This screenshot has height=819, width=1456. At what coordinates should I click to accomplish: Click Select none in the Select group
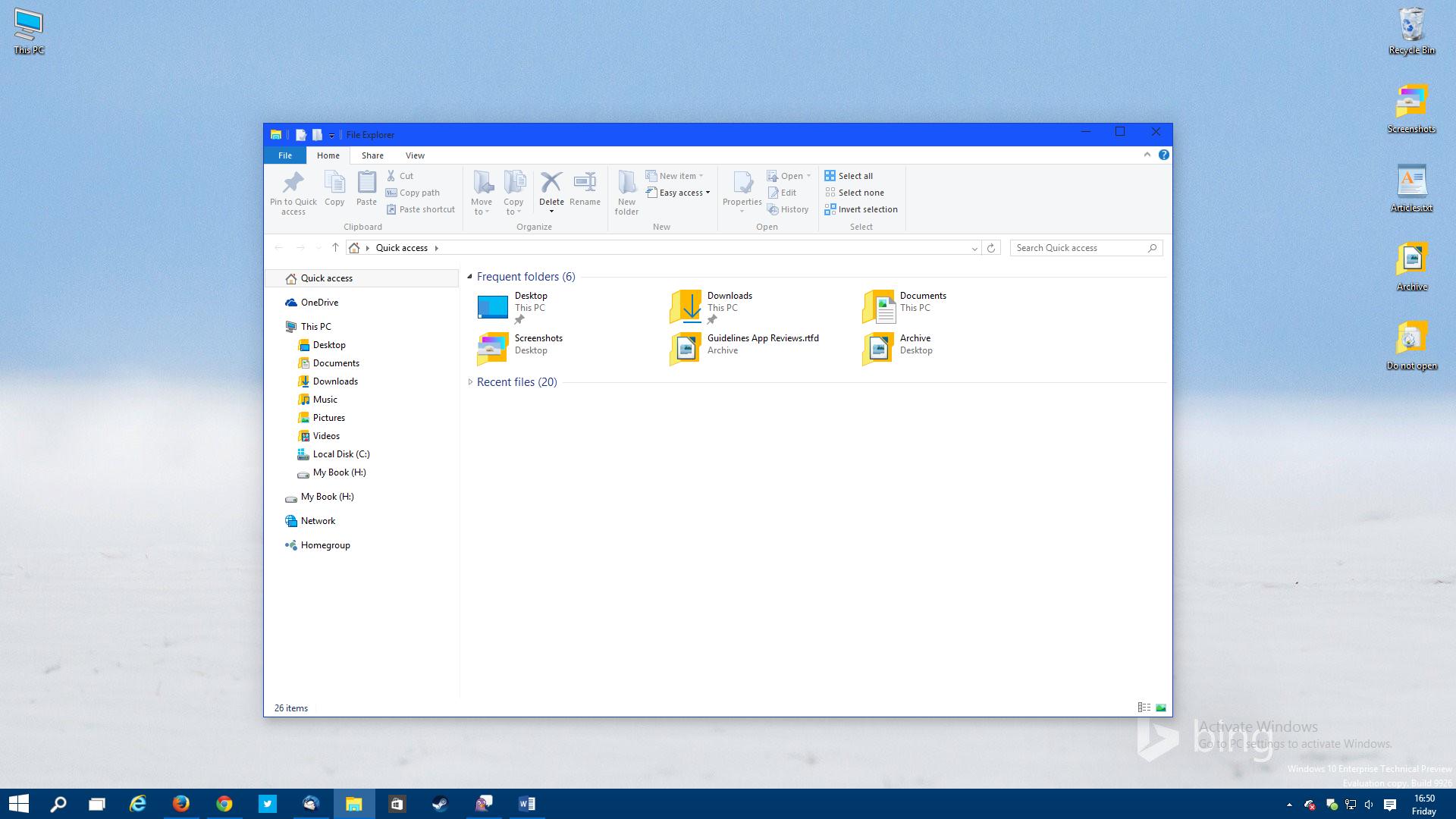coord(854,193)
